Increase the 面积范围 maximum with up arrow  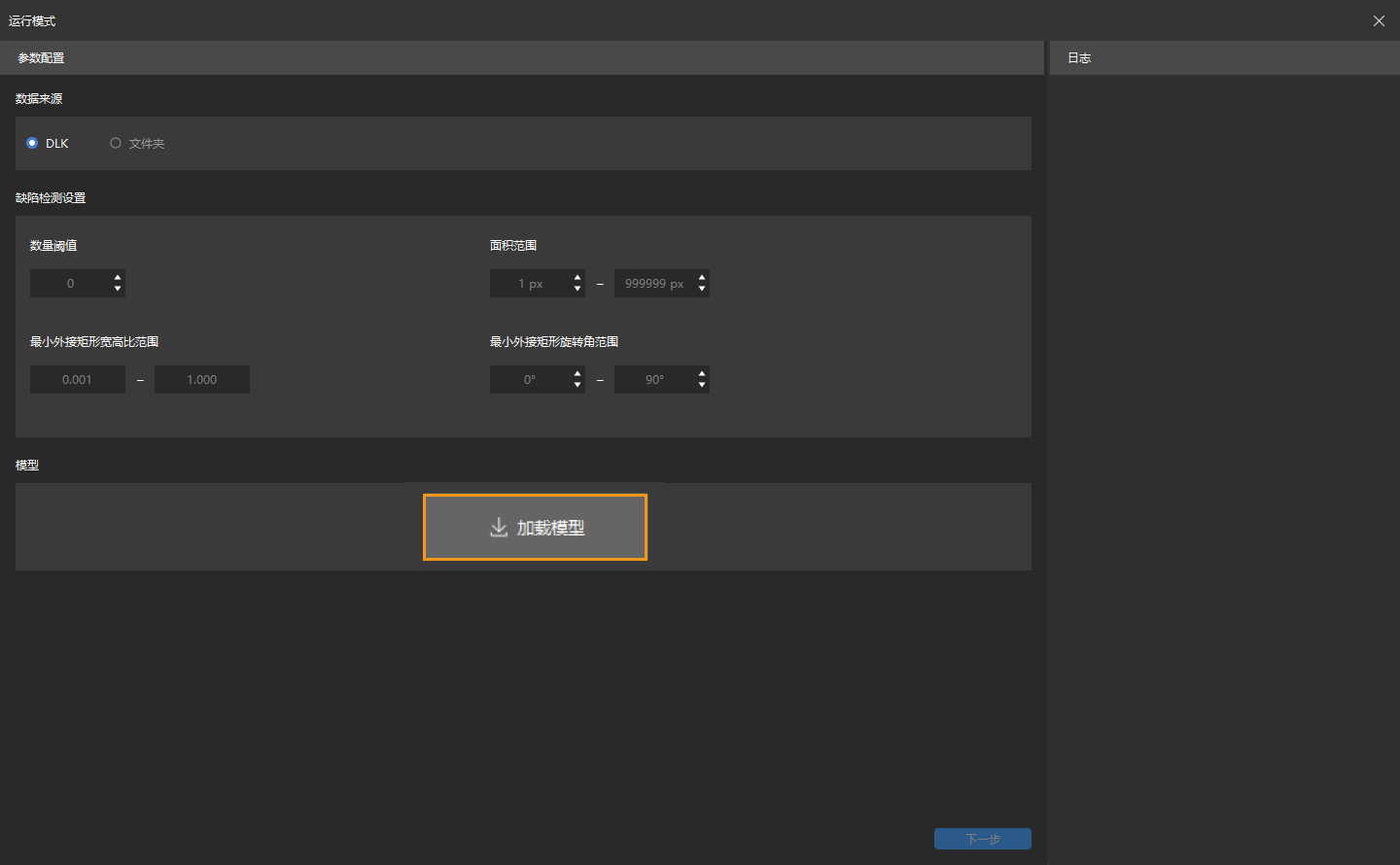click(x=702, y=277)
